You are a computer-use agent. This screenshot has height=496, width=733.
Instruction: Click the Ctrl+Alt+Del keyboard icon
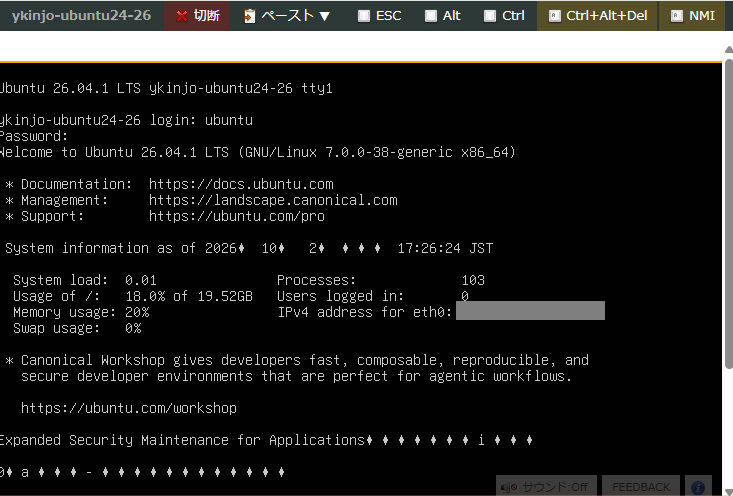click(x=554, y=16)
